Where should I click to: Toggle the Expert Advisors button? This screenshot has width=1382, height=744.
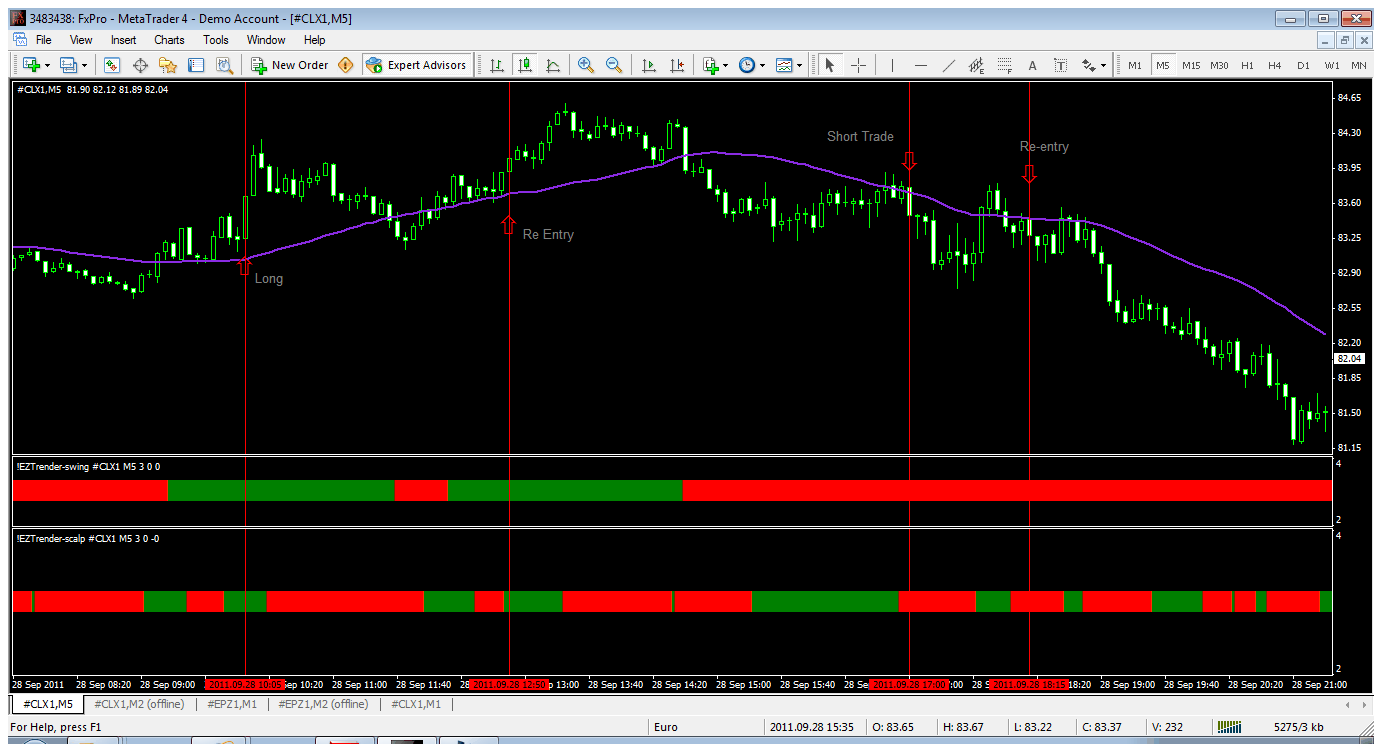[417, 65]
